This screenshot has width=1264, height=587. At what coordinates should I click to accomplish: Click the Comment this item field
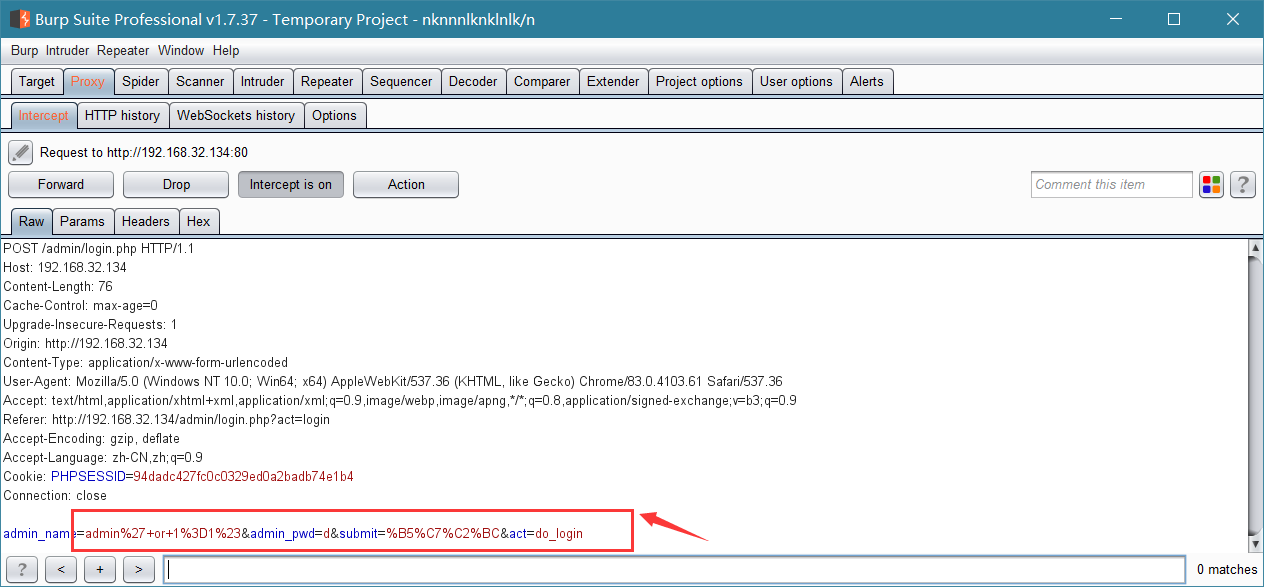pos(1112,184)
